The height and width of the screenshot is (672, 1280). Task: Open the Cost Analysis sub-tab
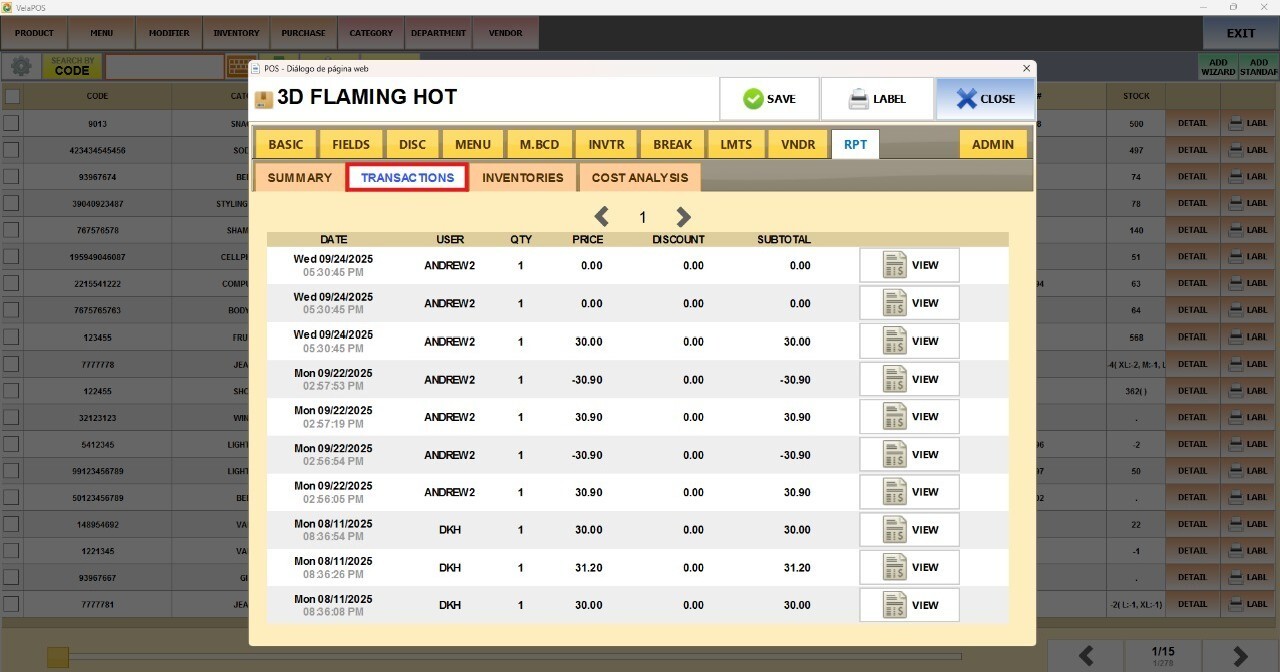tap(639, 178)
